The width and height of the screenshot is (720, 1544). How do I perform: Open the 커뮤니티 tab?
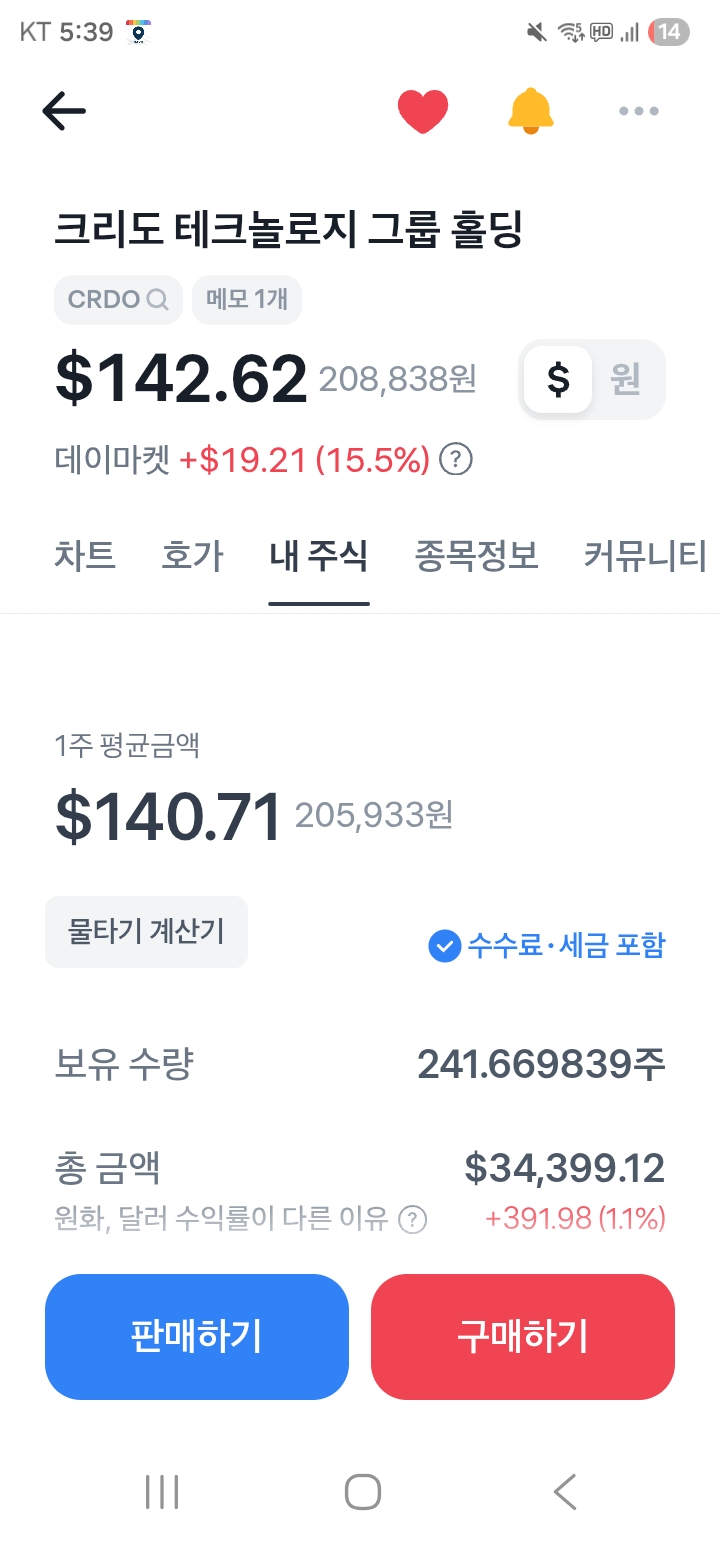(644, 556)
